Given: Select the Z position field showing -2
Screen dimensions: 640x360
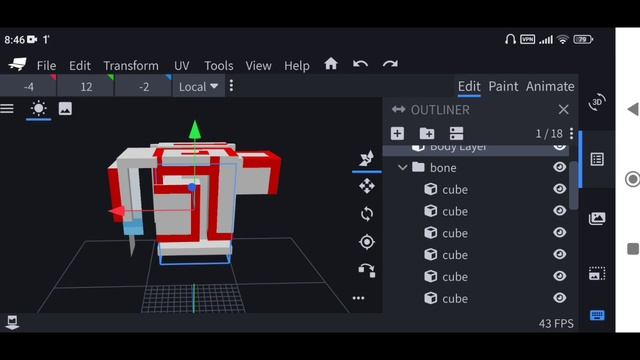Looking at the screenshot, I should 144,86.
